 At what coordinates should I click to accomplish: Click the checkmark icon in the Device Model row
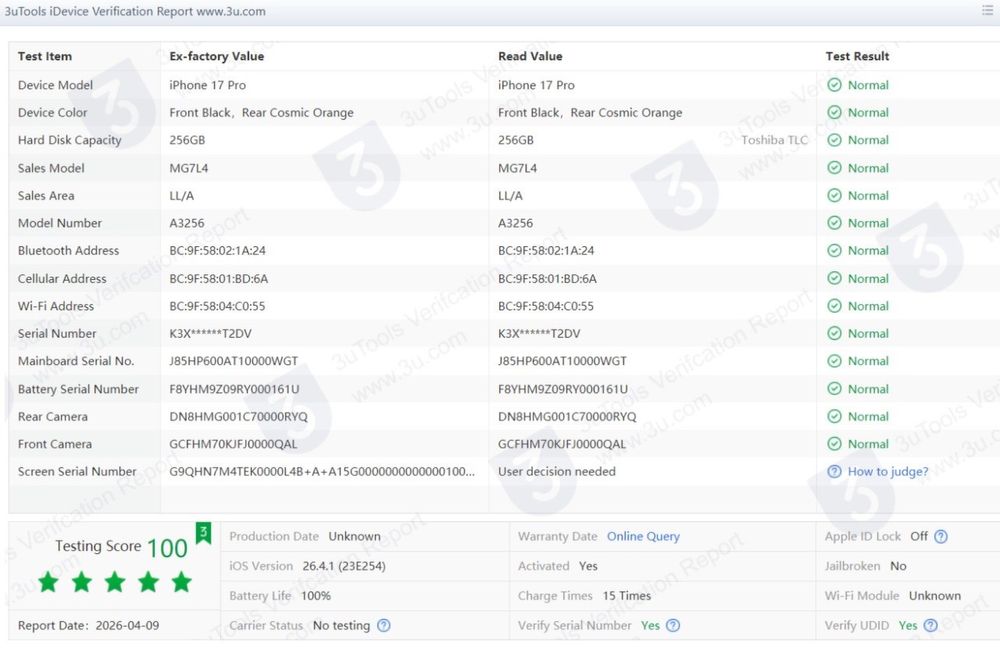tap(834, 85)
